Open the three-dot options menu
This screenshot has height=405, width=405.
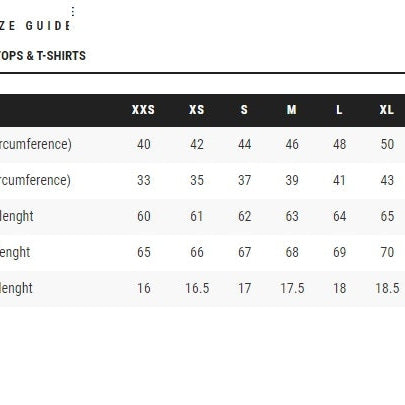(73, 11)
